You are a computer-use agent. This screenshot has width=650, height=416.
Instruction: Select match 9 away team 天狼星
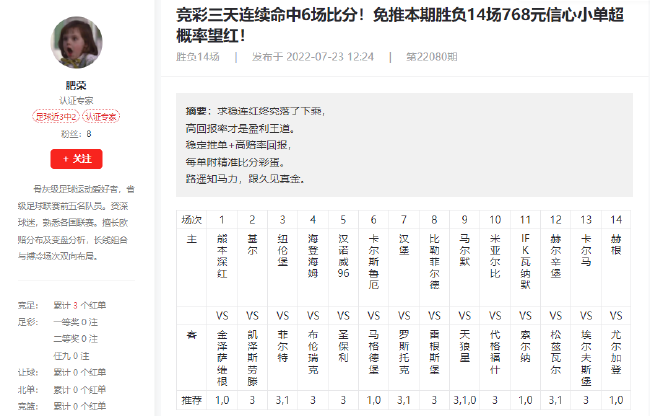[465, 346]
